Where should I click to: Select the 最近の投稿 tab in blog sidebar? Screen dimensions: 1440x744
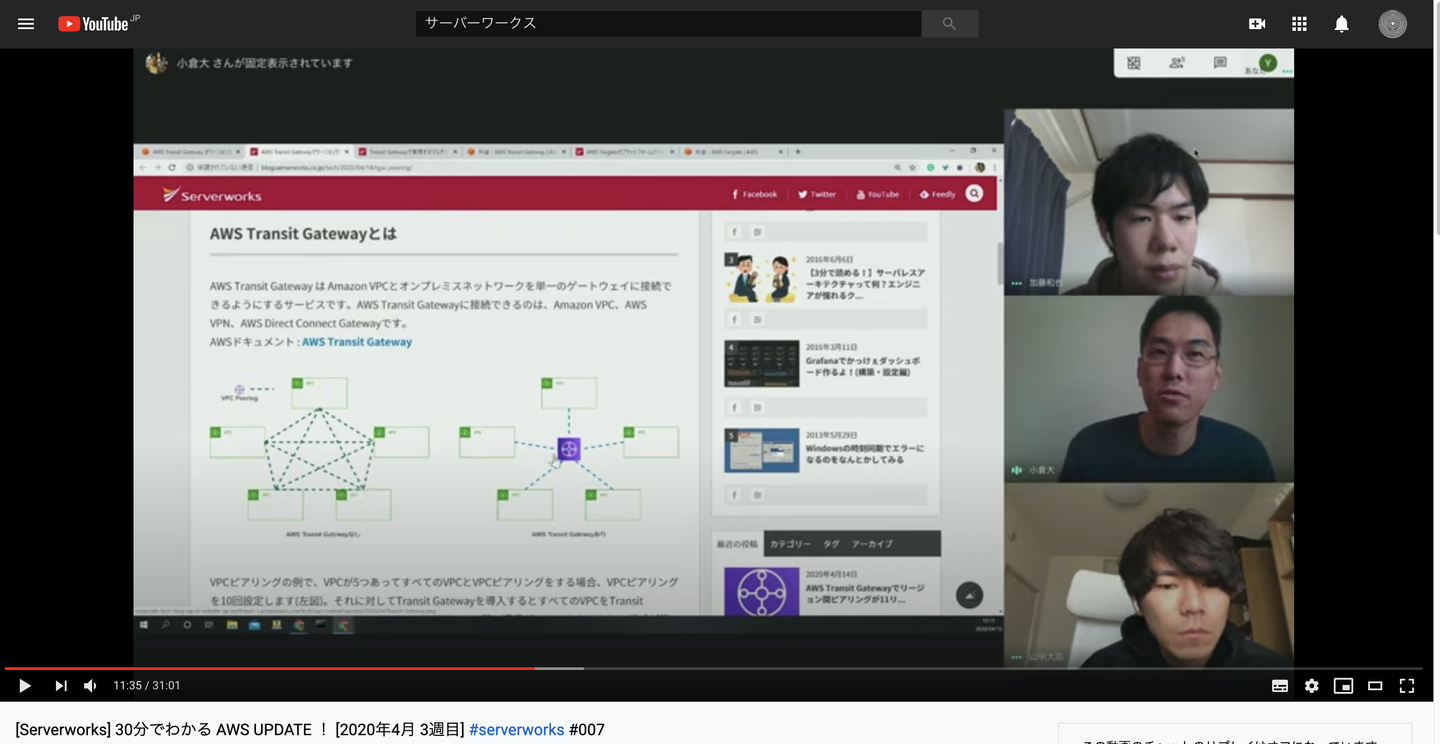pos(737,544)
